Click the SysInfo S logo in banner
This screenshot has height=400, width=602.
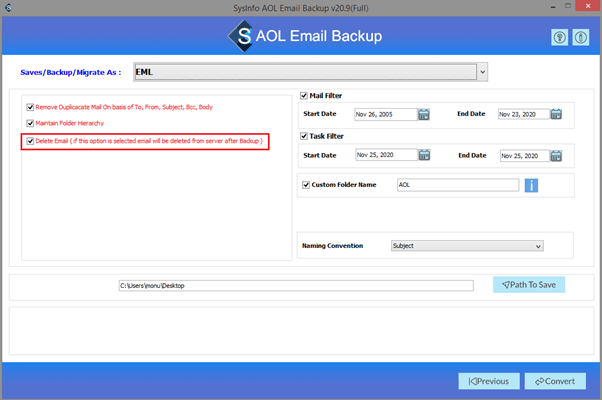point(241,36)
